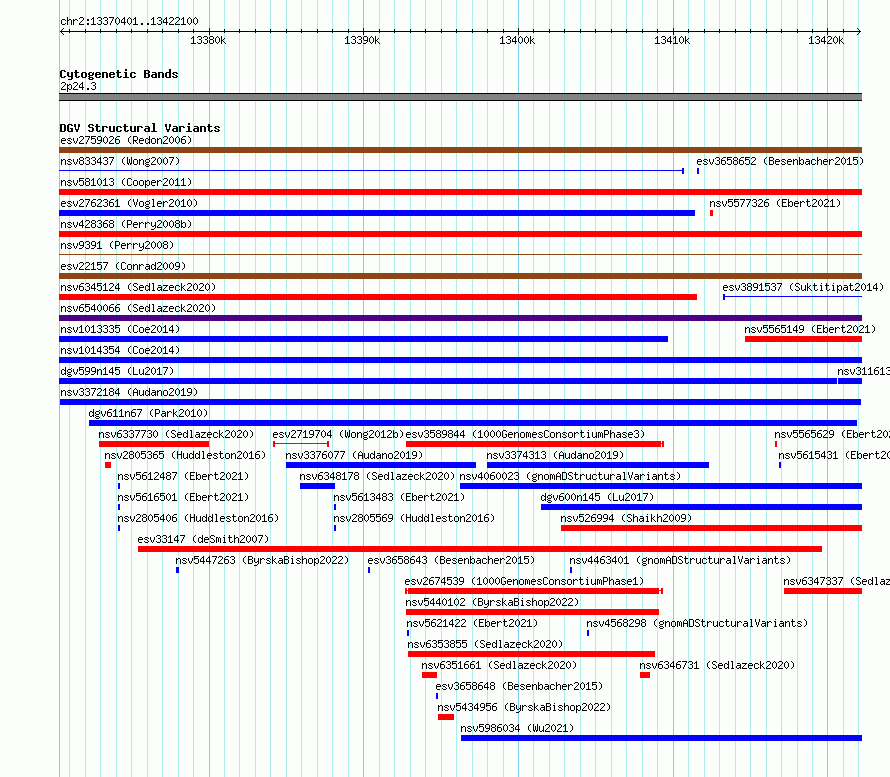Click nsv6351661 (Sedlazeck2020) label

[x=499, y=665]
